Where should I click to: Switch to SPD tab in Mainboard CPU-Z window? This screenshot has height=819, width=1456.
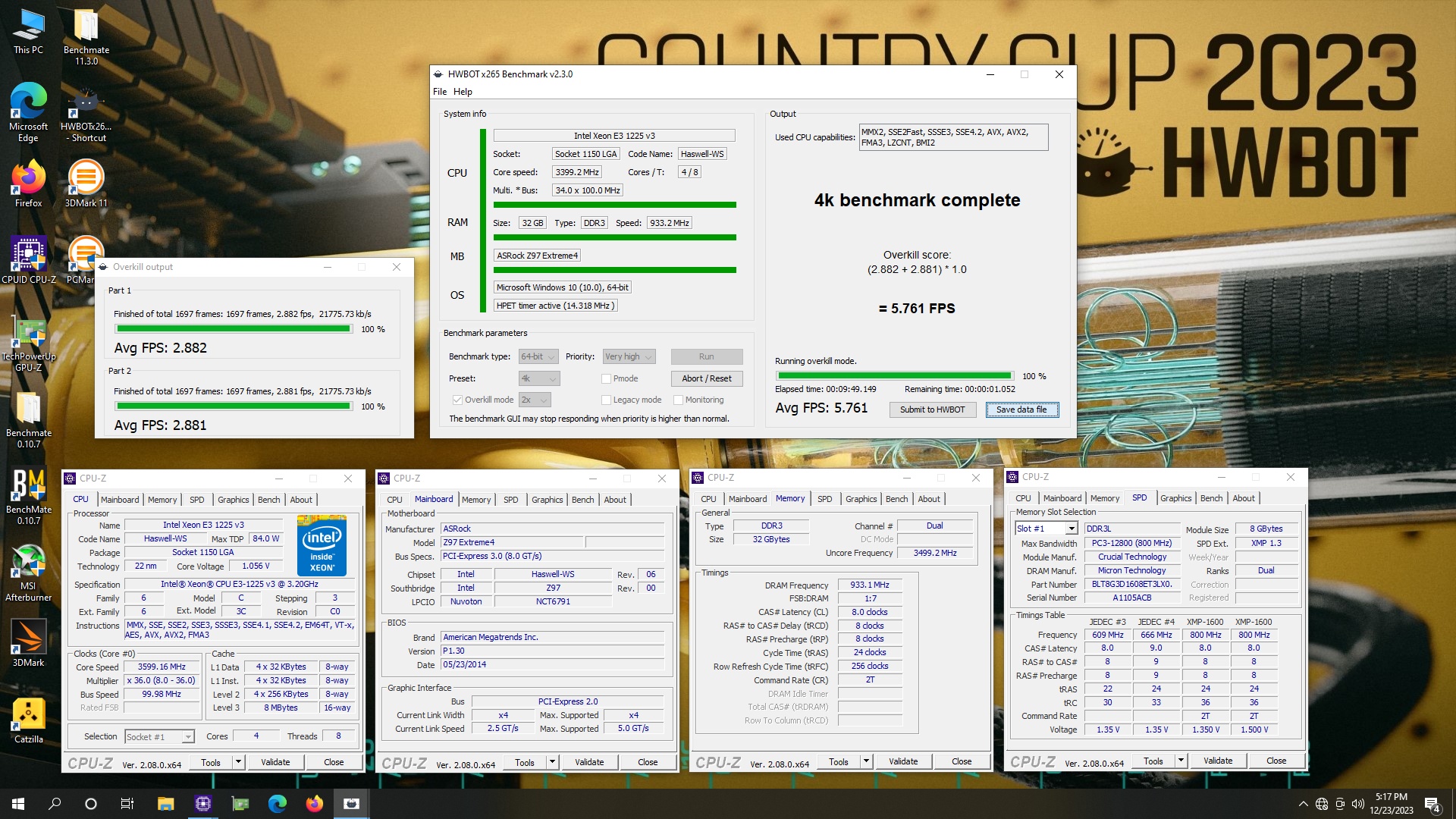point(511,500)
